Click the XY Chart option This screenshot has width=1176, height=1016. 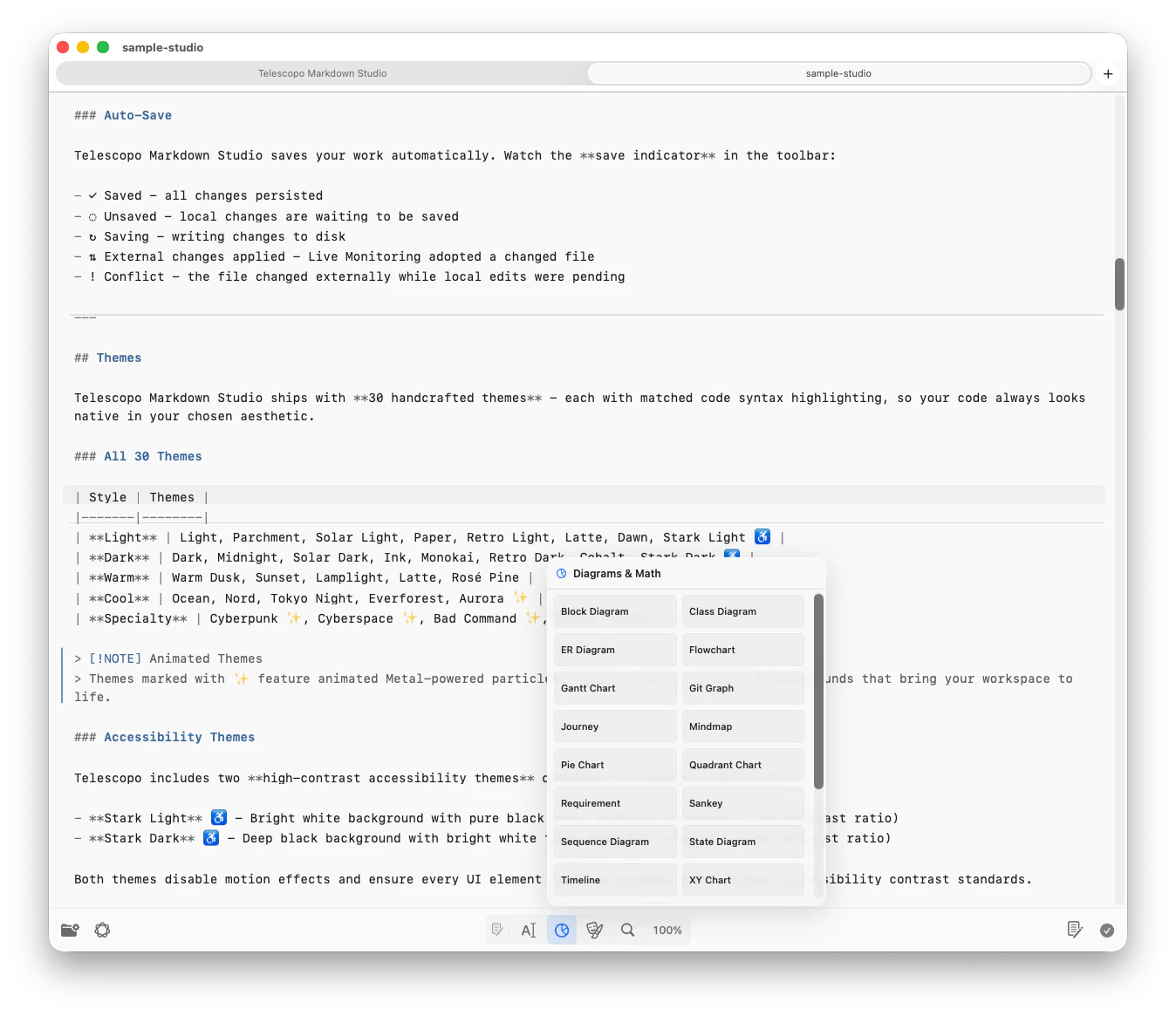point(743,880)
